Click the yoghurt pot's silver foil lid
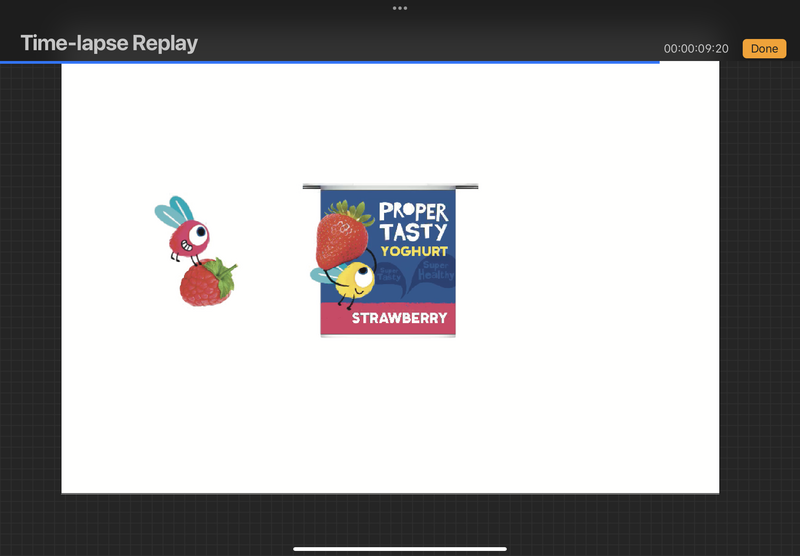The width and height of the screenshot is (800, 556). point(390,186)
